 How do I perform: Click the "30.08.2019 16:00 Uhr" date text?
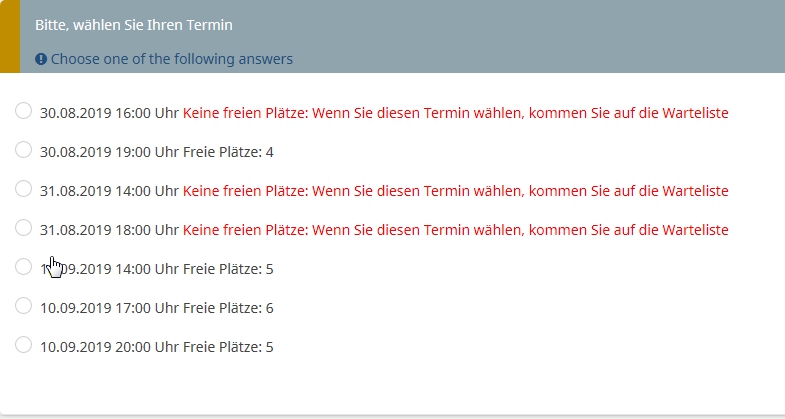(x=109, y=113)
